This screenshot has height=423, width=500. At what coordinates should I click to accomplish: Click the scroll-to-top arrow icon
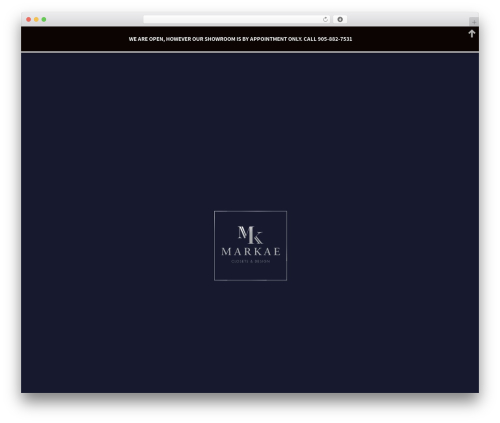pyautogui.click(x=472, y=34)
